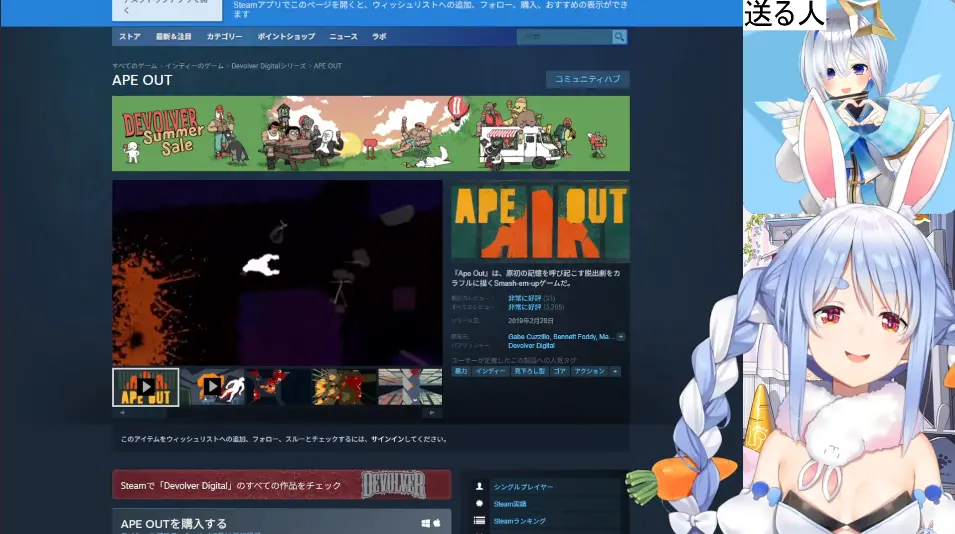Image resolution: width=955 pixels, height=534 pixels.
Task: Select the orange explosion screenshot thumbnail
Action: click(x=344, y=387)
